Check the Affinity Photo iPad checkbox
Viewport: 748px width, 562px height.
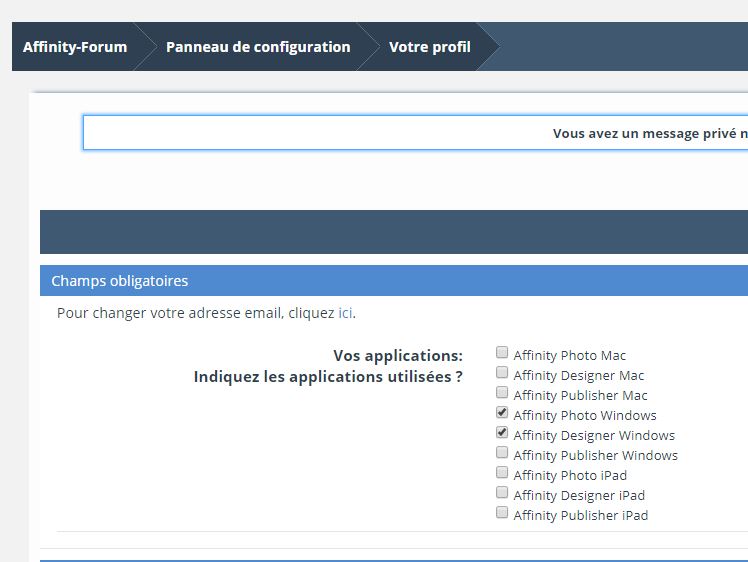[x=502, y=472]
